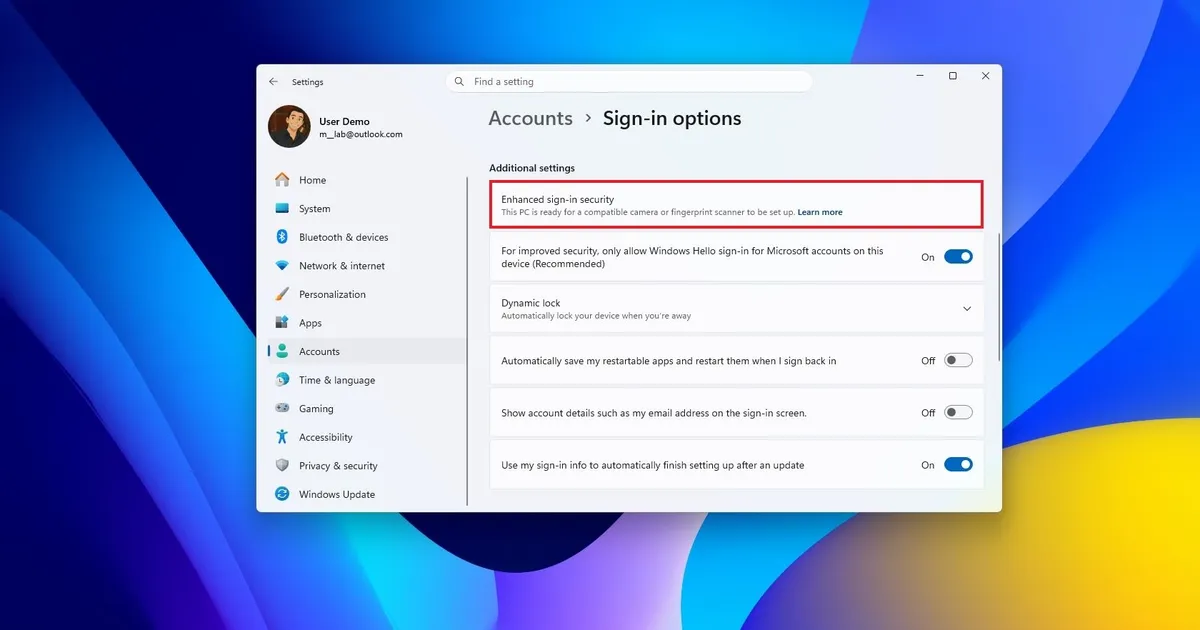Enable automatically save restartable apps toggle
Image resolution: width=1200 pixels, height=630 pixels.
[958, 360]
